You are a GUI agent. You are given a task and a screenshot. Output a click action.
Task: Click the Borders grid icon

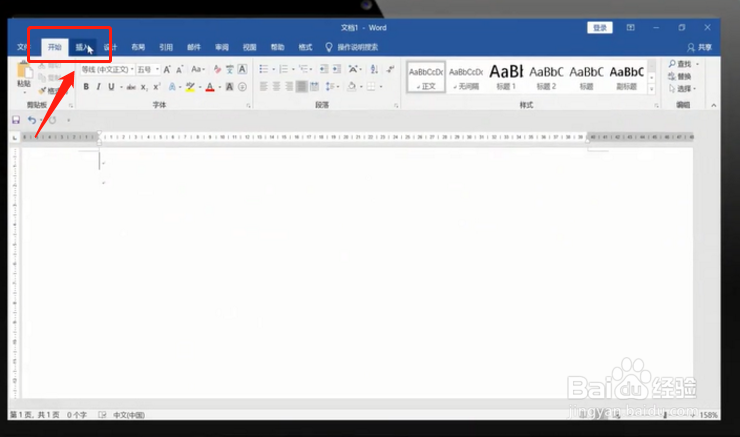point(371,86)
